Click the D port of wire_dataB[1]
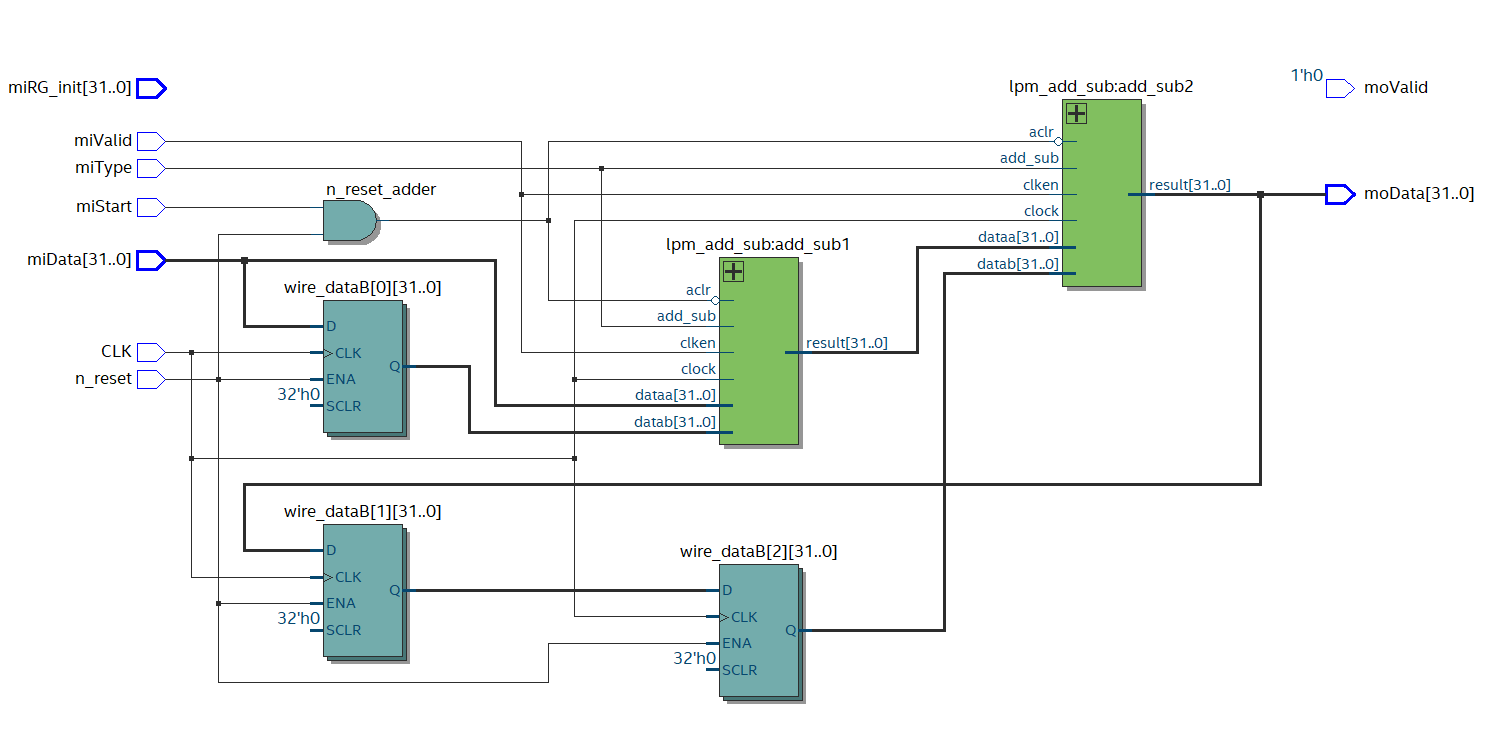The height and width of the screenshot is (738, 1488). [331, 550]
